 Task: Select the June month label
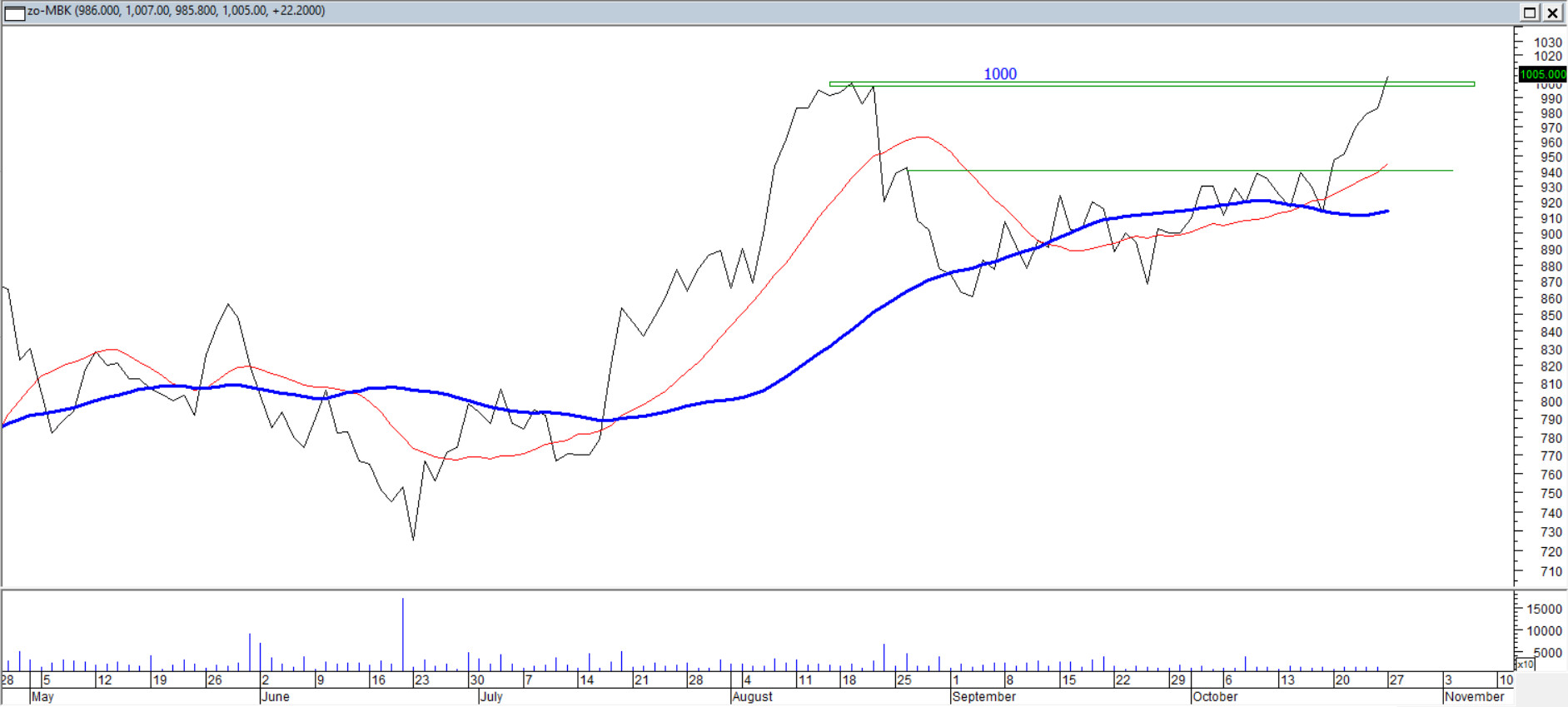tap(276, 696)
